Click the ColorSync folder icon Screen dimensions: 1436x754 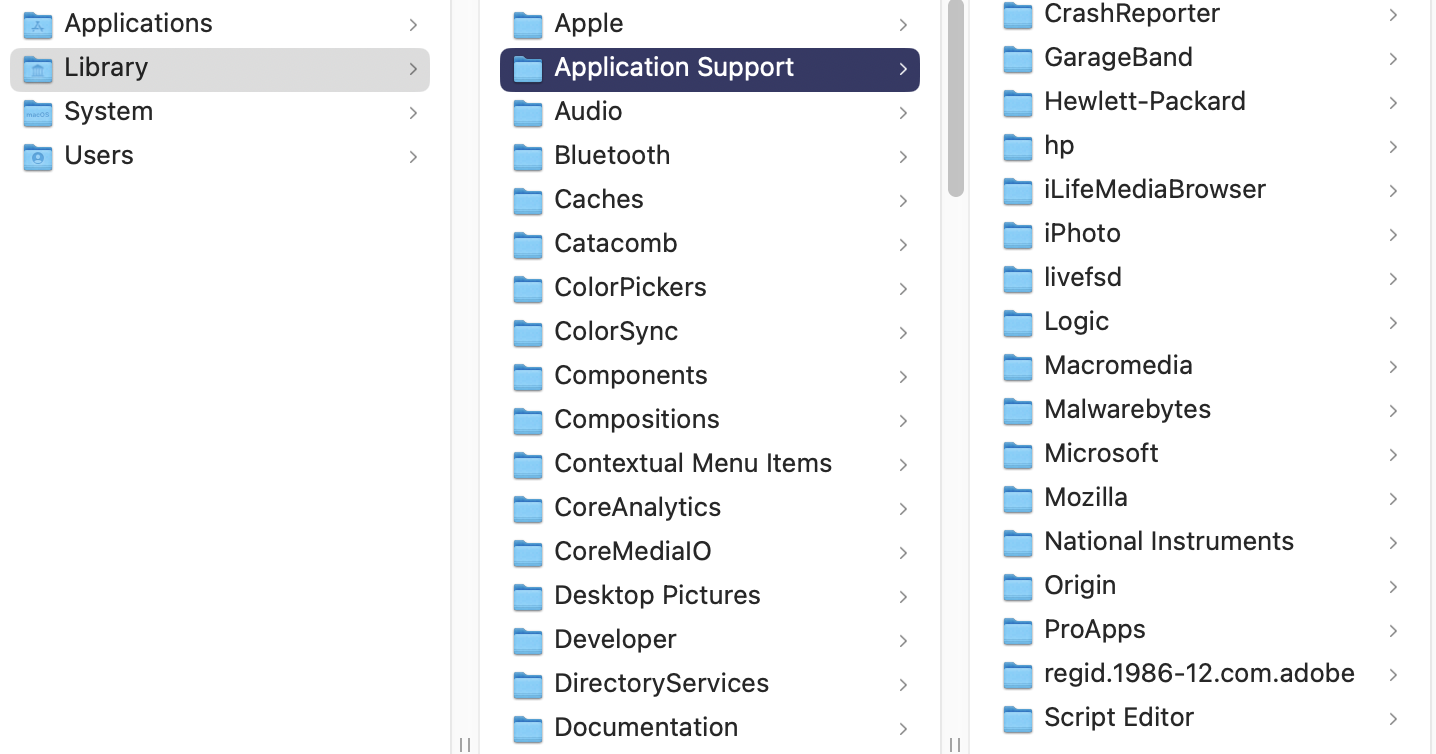pyautogui.click(x=527, y=332)
